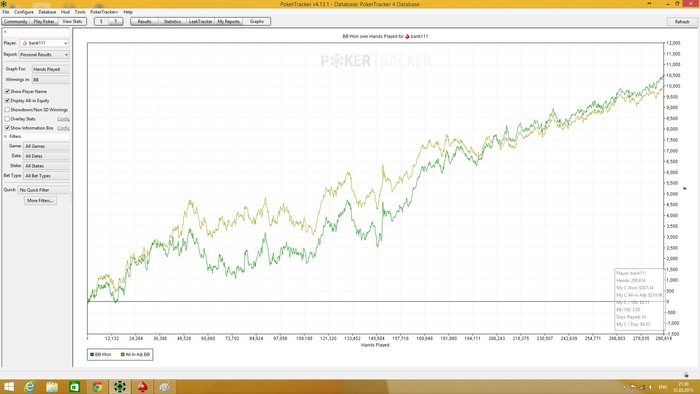This screenshot has height=394, width=700.
Task: Open the Hud menu
Action: [65, 12]
